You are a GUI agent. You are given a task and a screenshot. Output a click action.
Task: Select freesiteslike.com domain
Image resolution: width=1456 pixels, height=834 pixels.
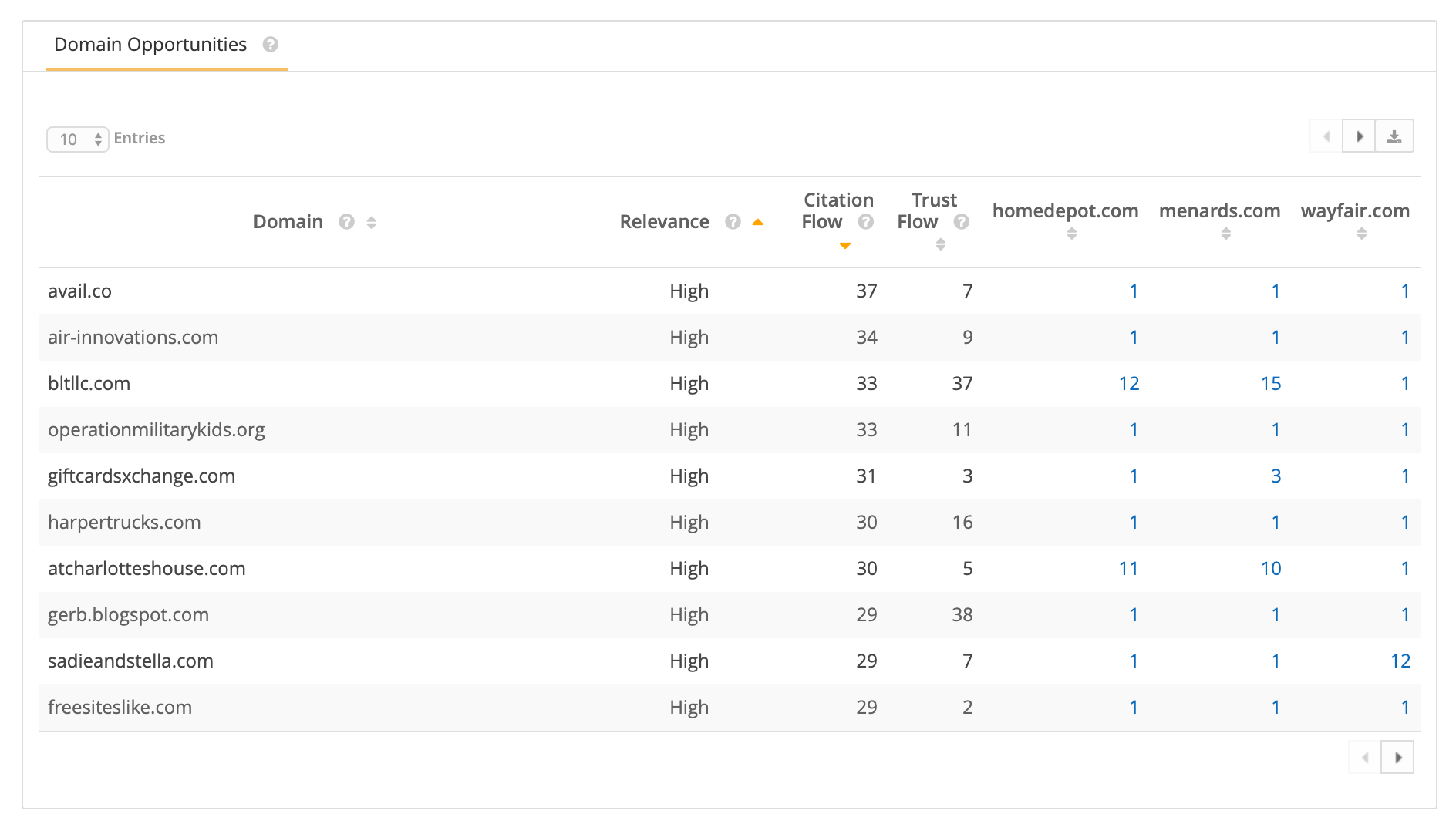click(x=120, y=708)
